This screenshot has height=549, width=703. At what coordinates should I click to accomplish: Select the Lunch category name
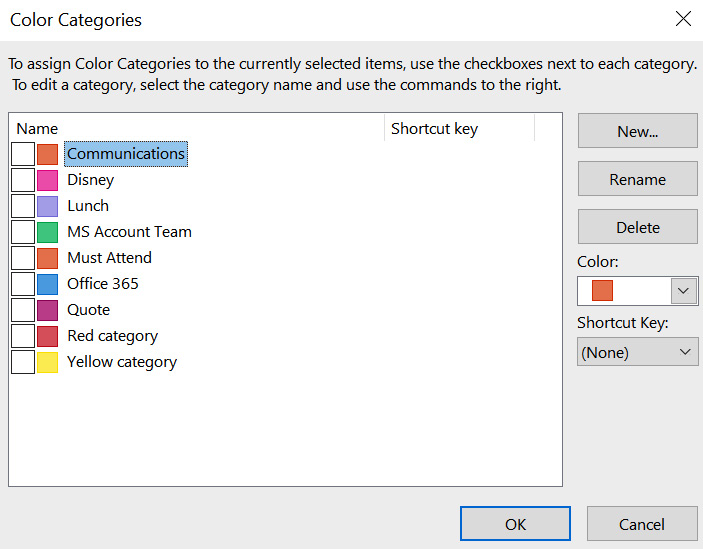pos(88,206)
